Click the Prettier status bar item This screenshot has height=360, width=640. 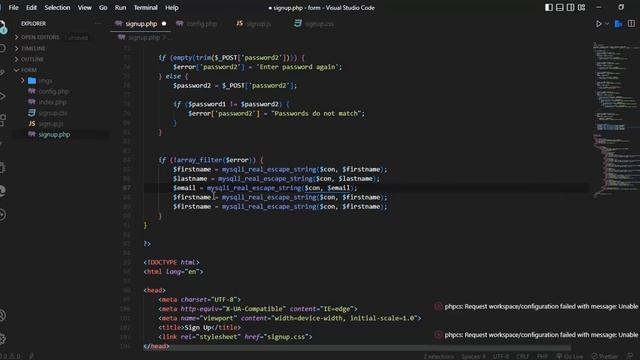[x=605, y=356]
